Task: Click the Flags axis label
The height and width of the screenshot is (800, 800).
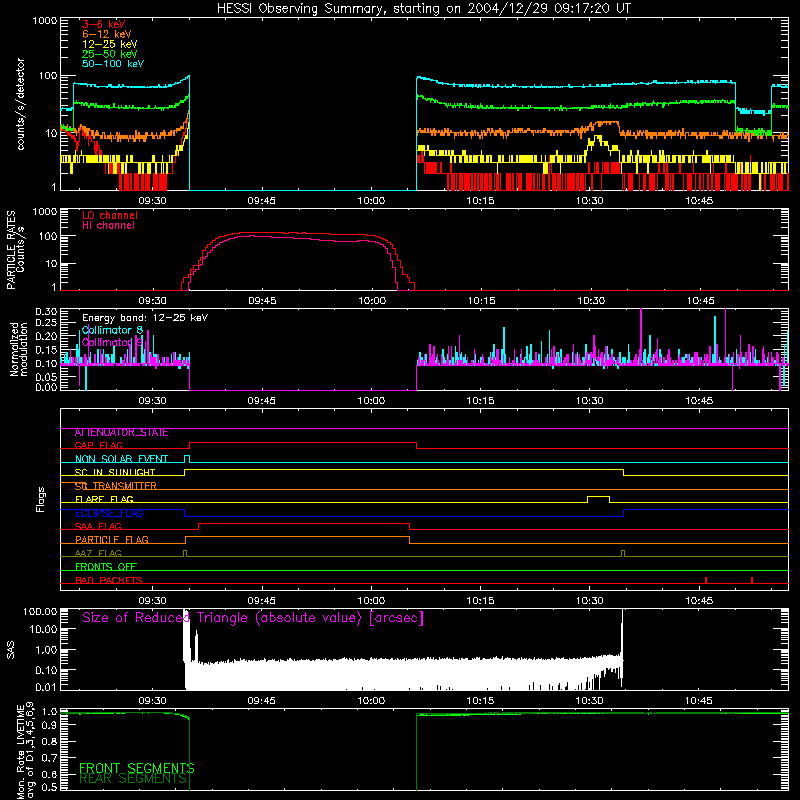Action: pyautogui.click(x=41, y=499)
